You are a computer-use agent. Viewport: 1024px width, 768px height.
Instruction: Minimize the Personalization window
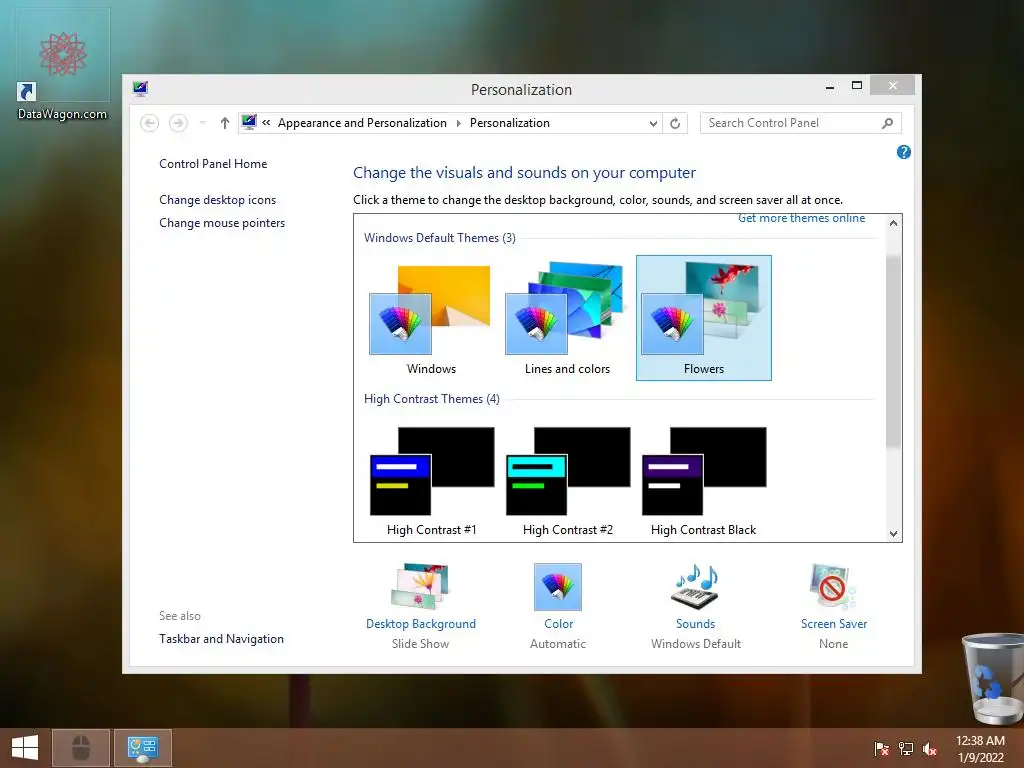coord(830,86)
